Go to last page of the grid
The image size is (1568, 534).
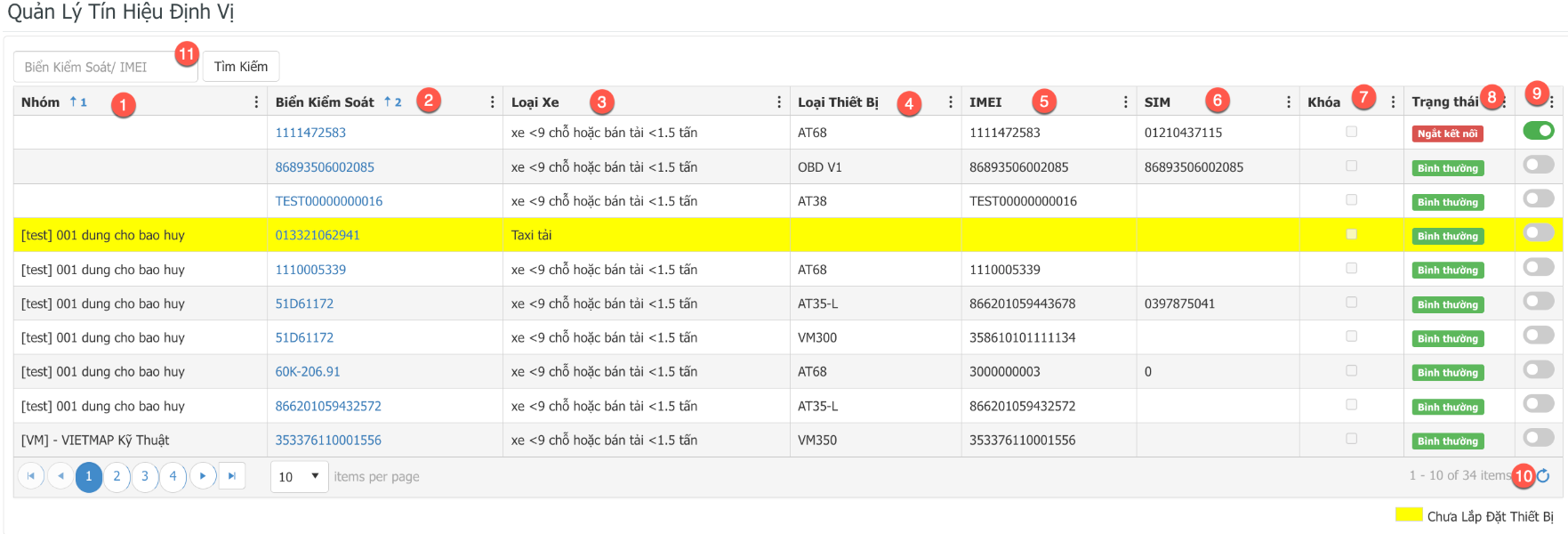coord(231,476)
